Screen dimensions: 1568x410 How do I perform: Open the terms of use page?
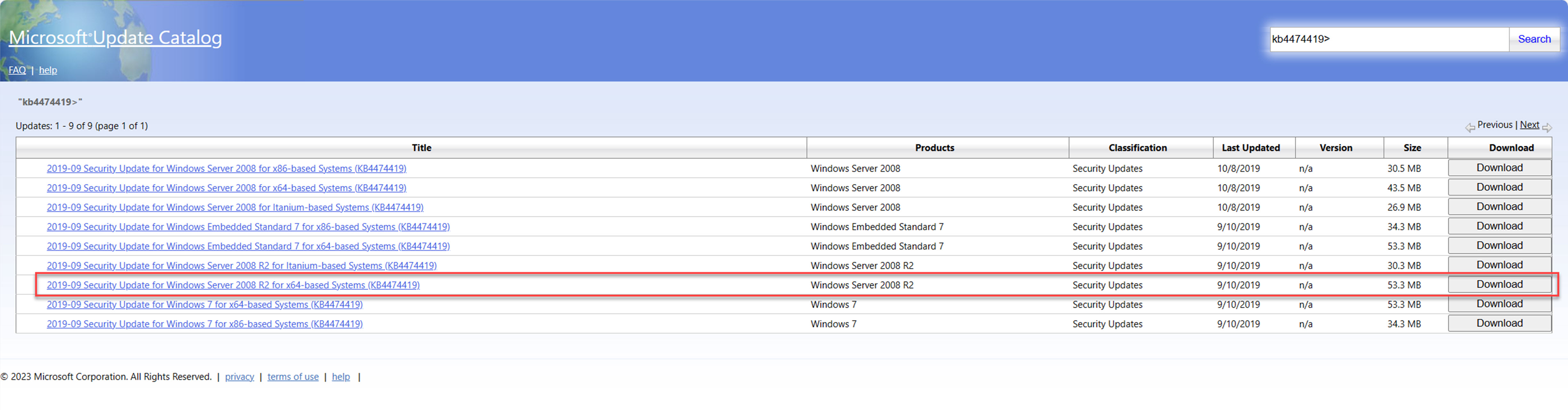click(x=293, y=376)
